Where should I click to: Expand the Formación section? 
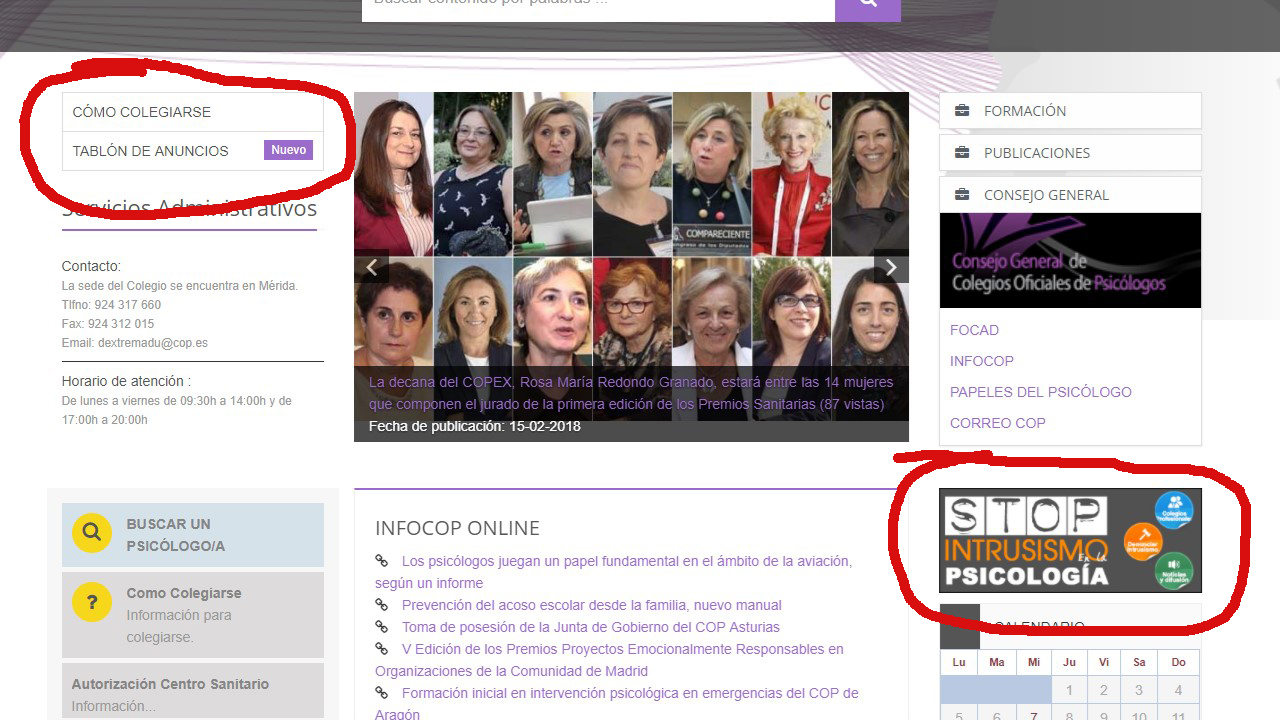(x=1070, y=111)
